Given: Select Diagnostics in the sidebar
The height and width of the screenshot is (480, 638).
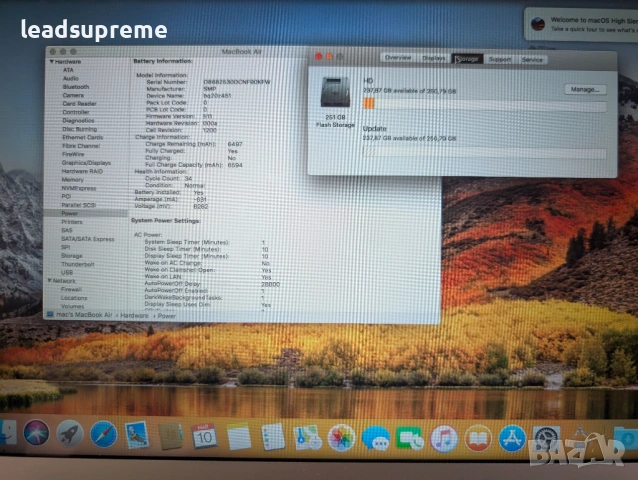Looking at the screenshot, I should click(x=78, y=120).
